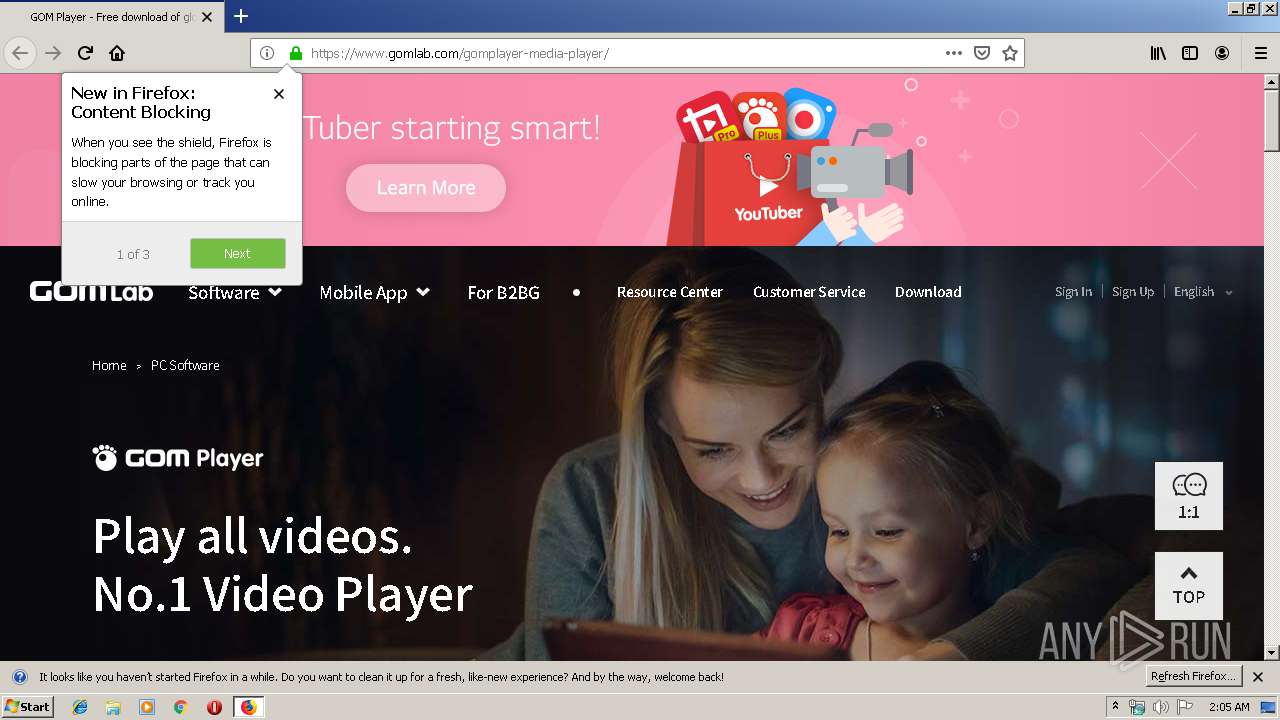Image resolution: width=1280 pixels, height=720 pixels.
Task: Click the Home breadcrumb link
Action: click(109, 365)
